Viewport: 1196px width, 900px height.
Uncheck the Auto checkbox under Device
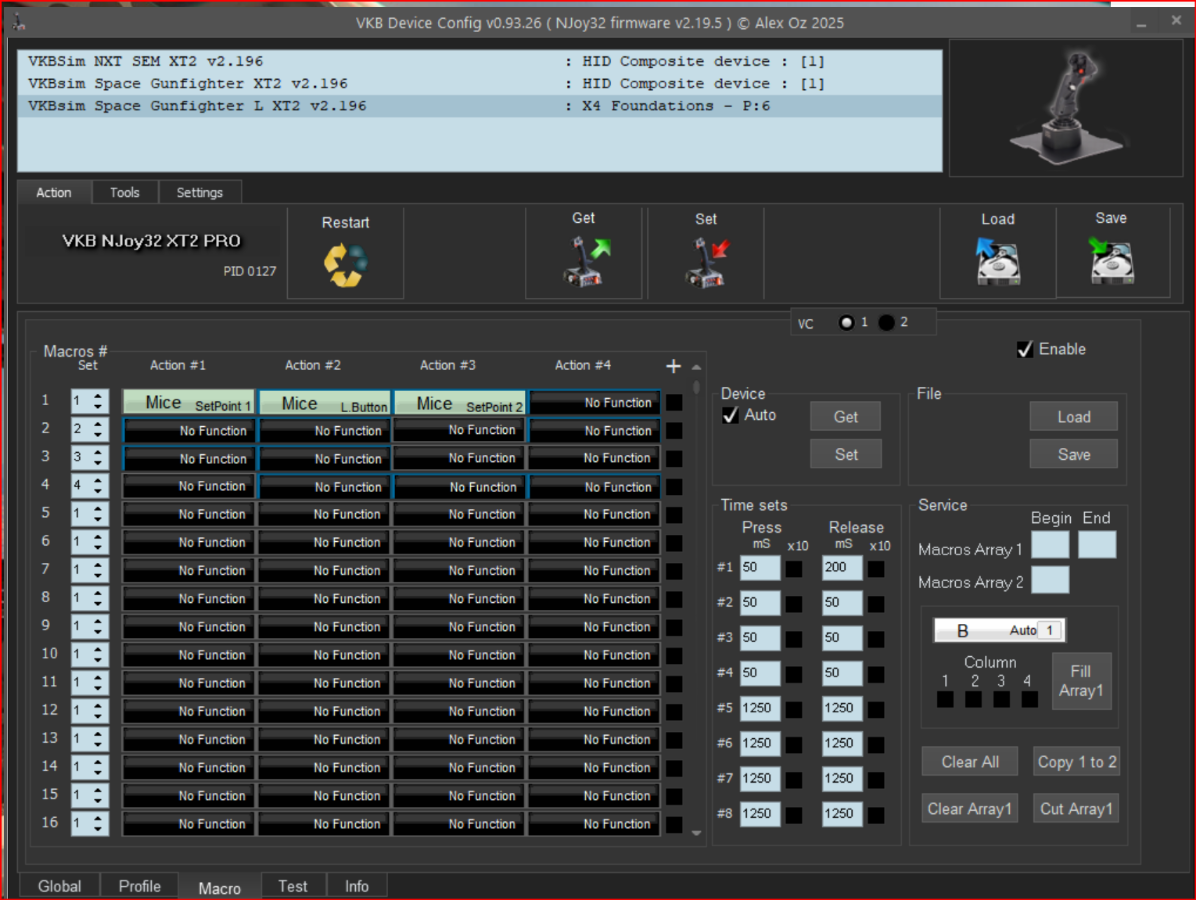click(731, 415)
